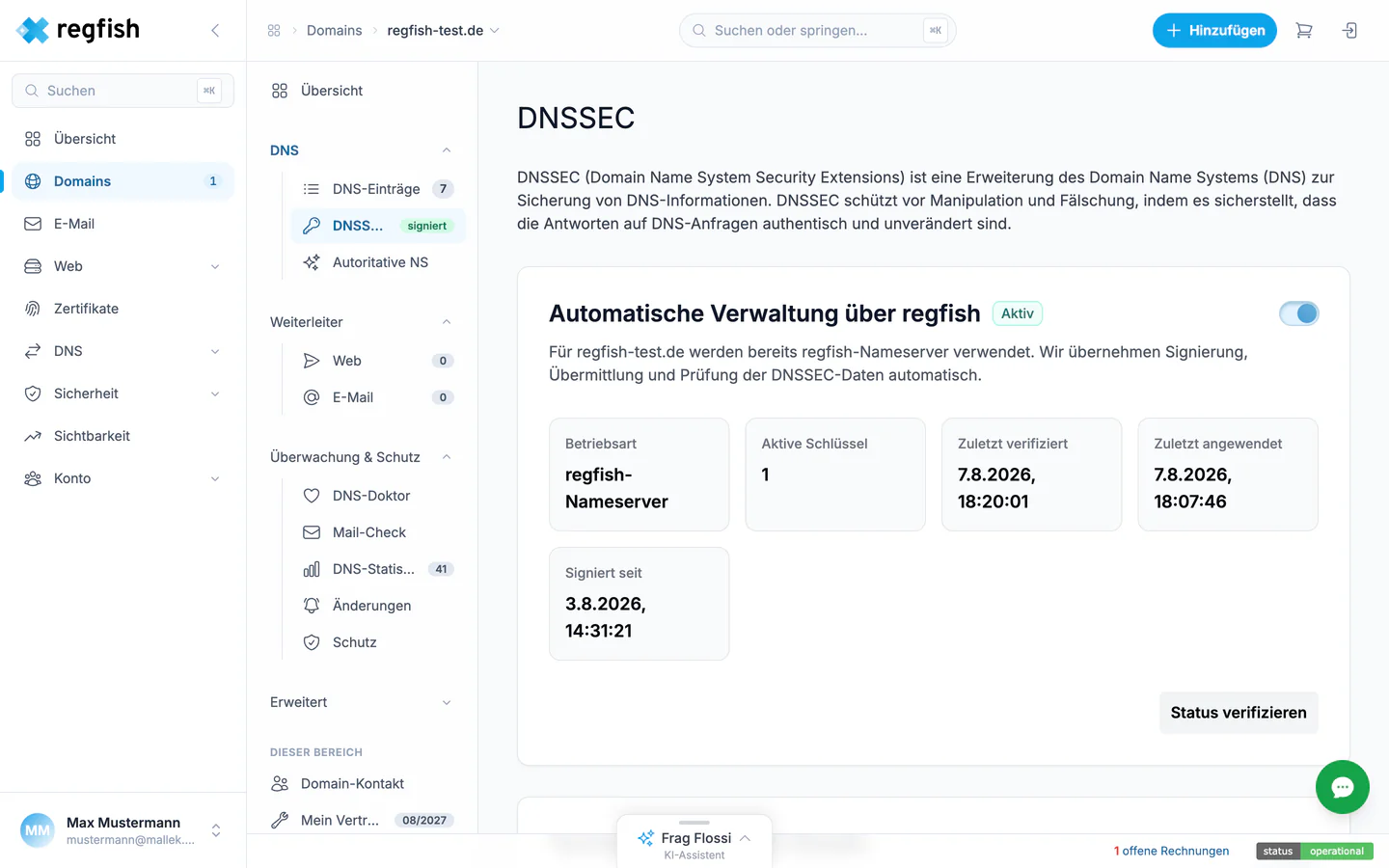Viewport: 1389px width, 868px height.
Task: Focus the sidebar Suchen search field
Action: tap(123, 91)
